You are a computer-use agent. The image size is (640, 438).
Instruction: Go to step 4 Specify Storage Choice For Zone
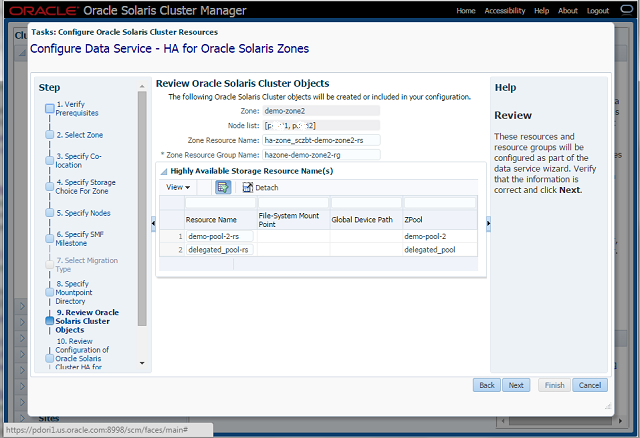85,187
